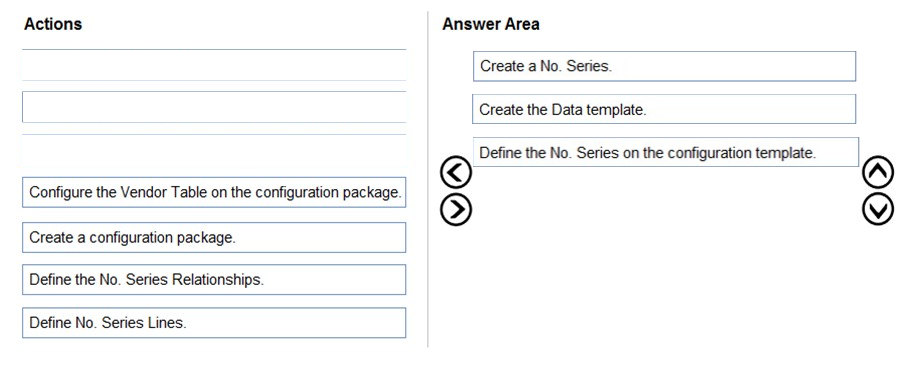Choose Define the No. Series Relationships
904x366 pixels.
[x=214, y=280]
